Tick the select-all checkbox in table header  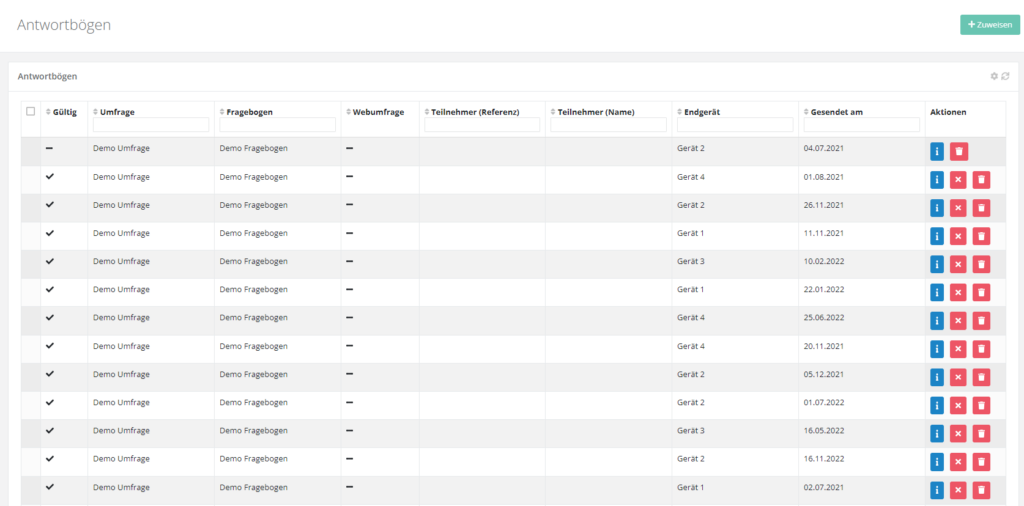[x=30, y=112]
